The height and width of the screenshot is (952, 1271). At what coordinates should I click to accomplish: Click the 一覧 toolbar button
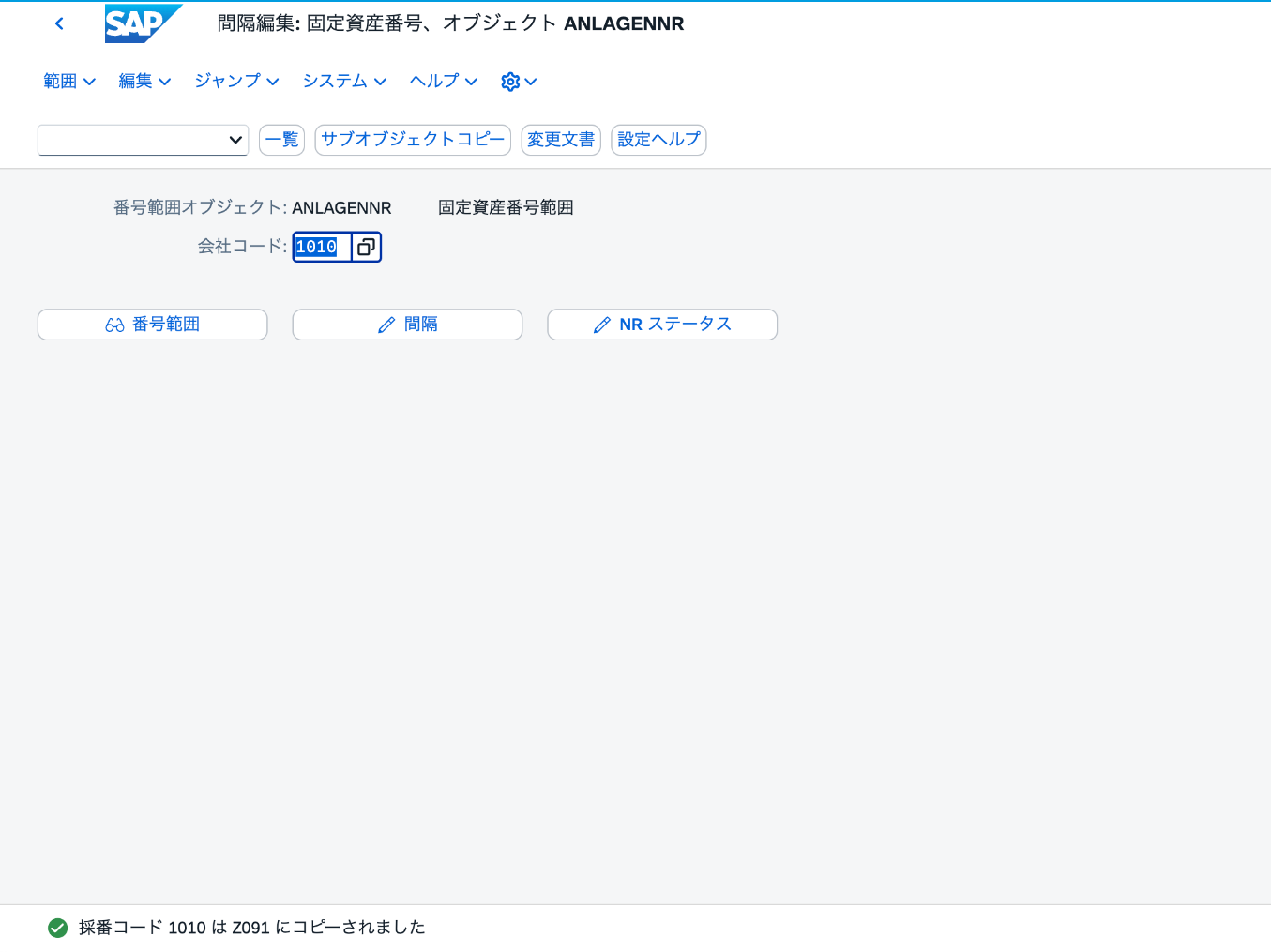[x=281, y=140]
